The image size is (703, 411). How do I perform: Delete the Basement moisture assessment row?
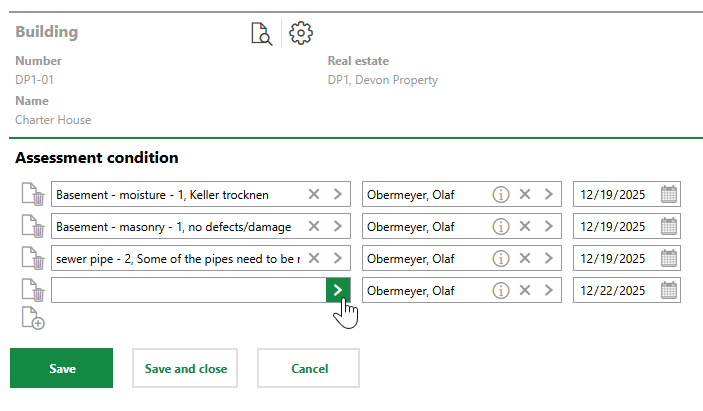coord(32,195)
